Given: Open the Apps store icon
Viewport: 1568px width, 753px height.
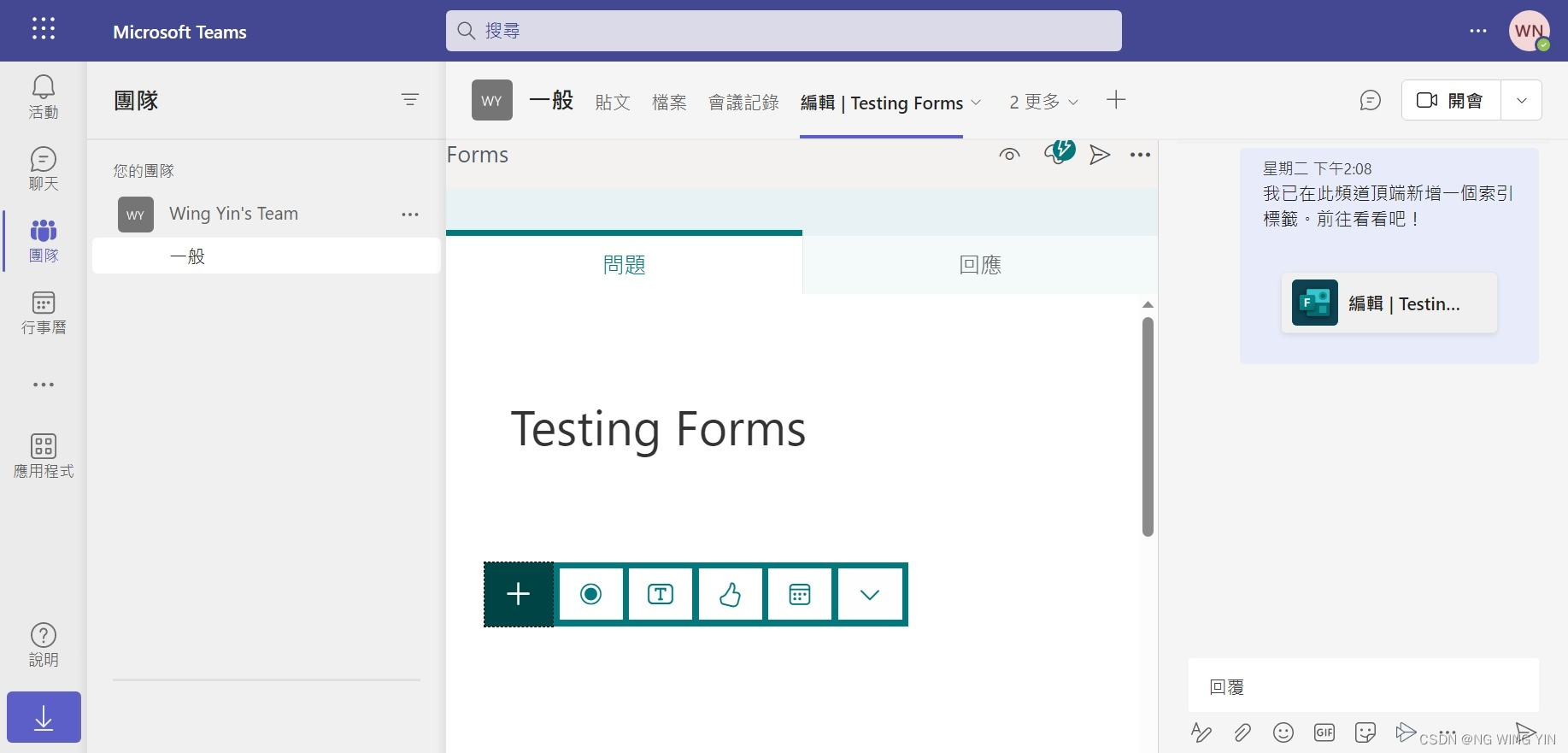Looking at the screenshot, I should tap(44, 456).
